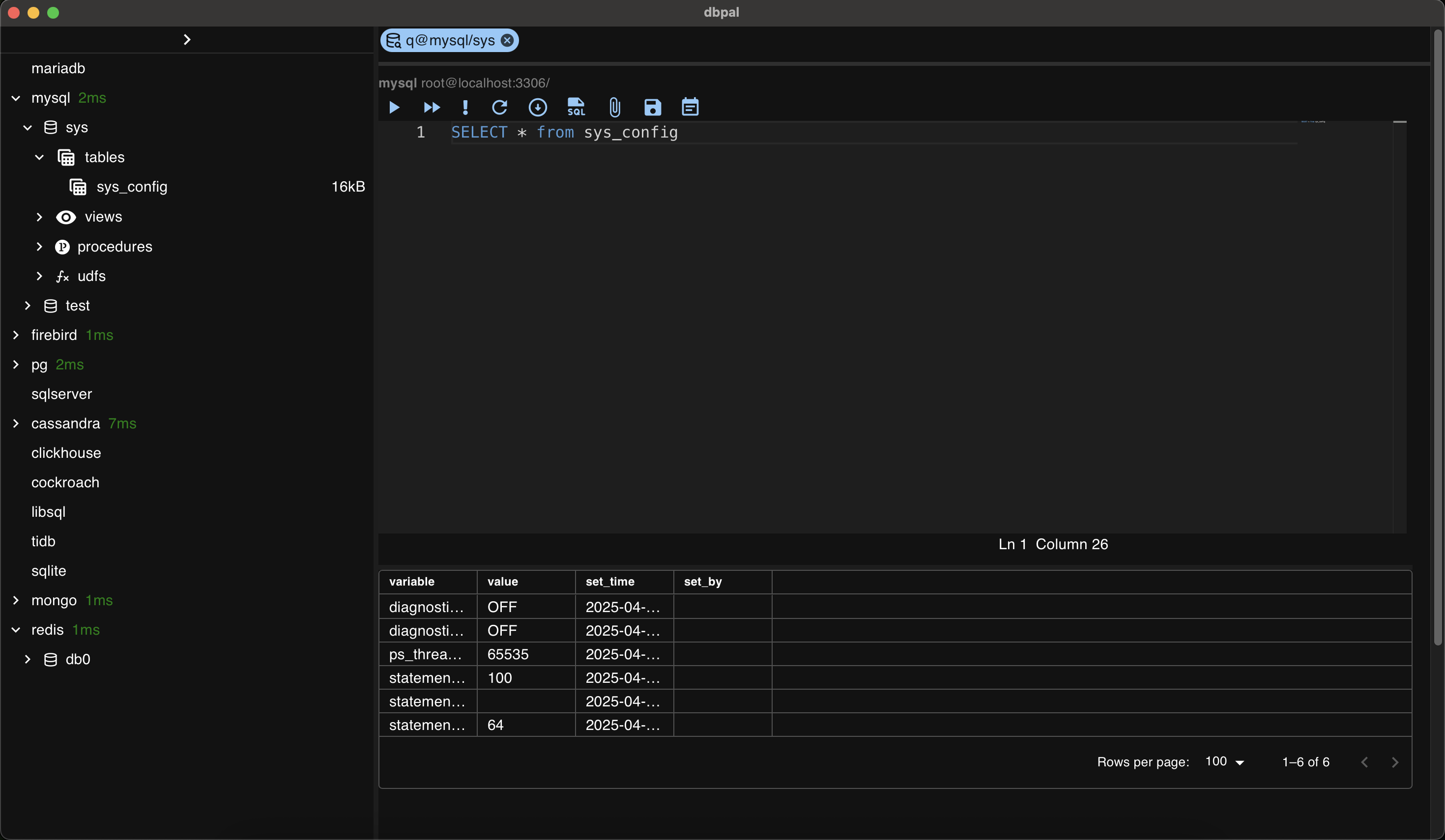The image size is (1445, 840).
Task: Expand the procedures folder
Action: point(39,247)
